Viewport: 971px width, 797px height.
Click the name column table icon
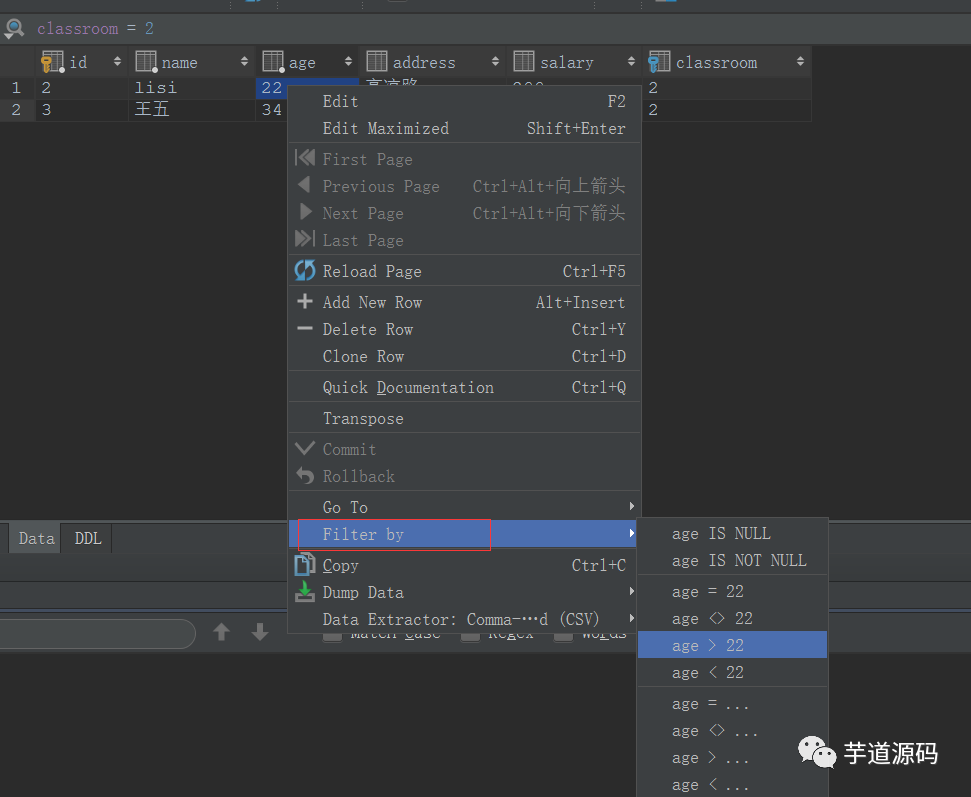pos(146,62)
